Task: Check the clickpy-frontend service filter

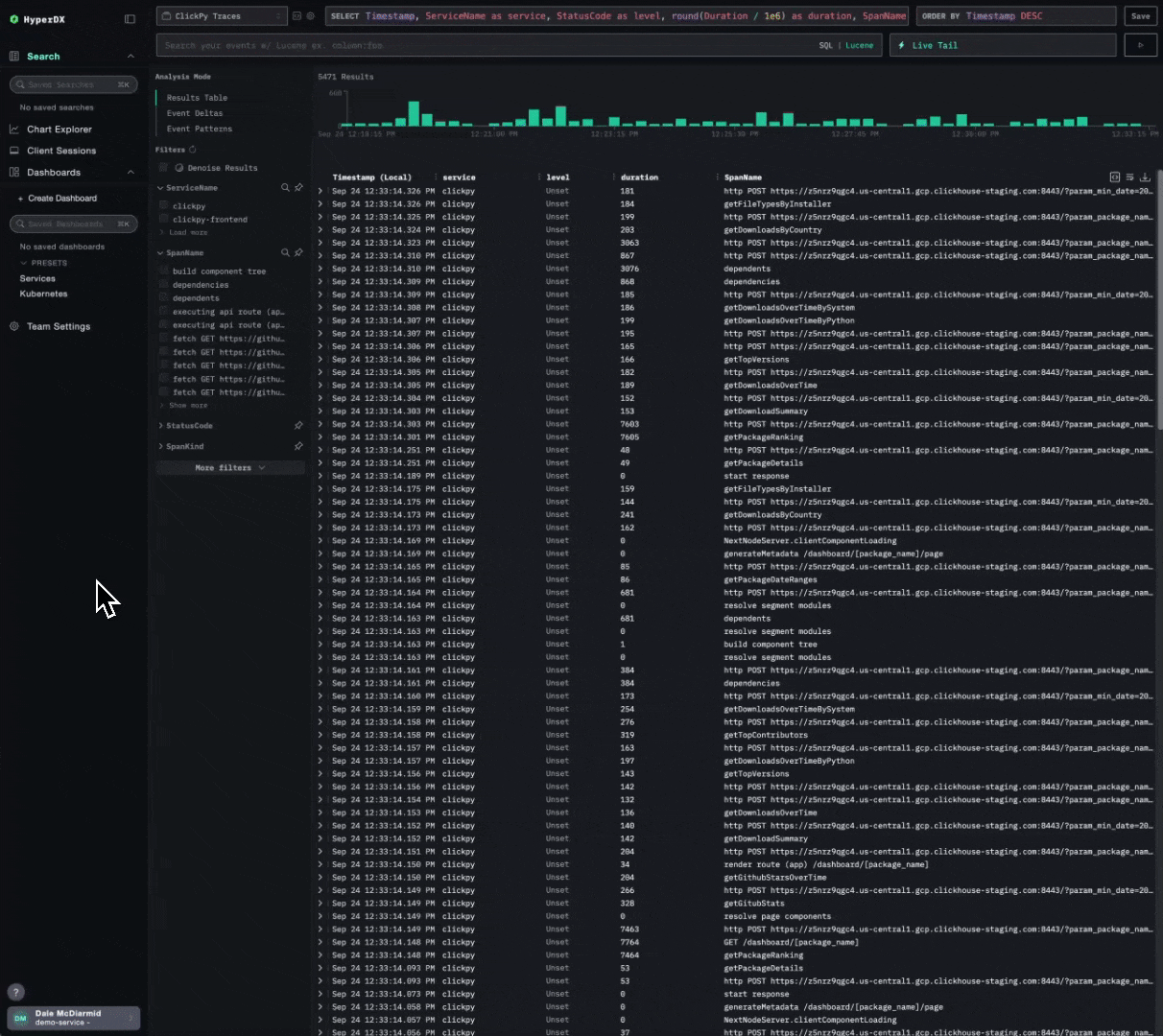Action: pyautogui.click(x=162, y=219)
